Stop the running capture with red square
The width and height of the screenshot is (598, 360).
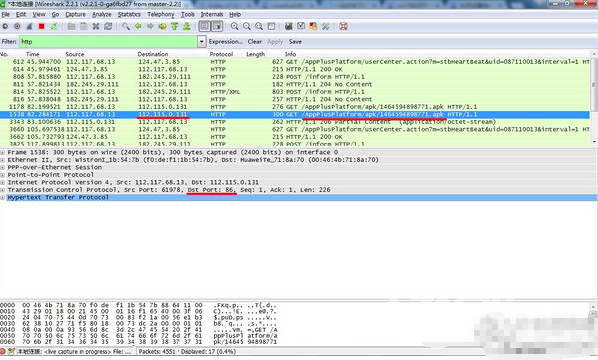(x=42, y=26)
